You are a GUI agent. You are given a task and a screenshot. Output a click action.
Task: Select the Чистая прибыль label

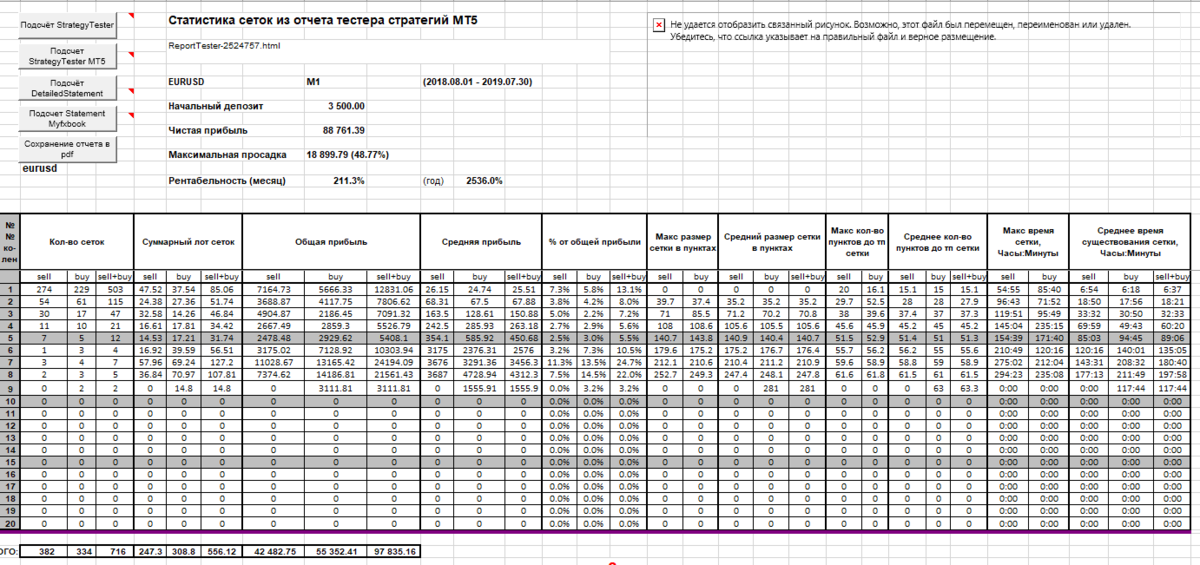(x=208, y=130)
